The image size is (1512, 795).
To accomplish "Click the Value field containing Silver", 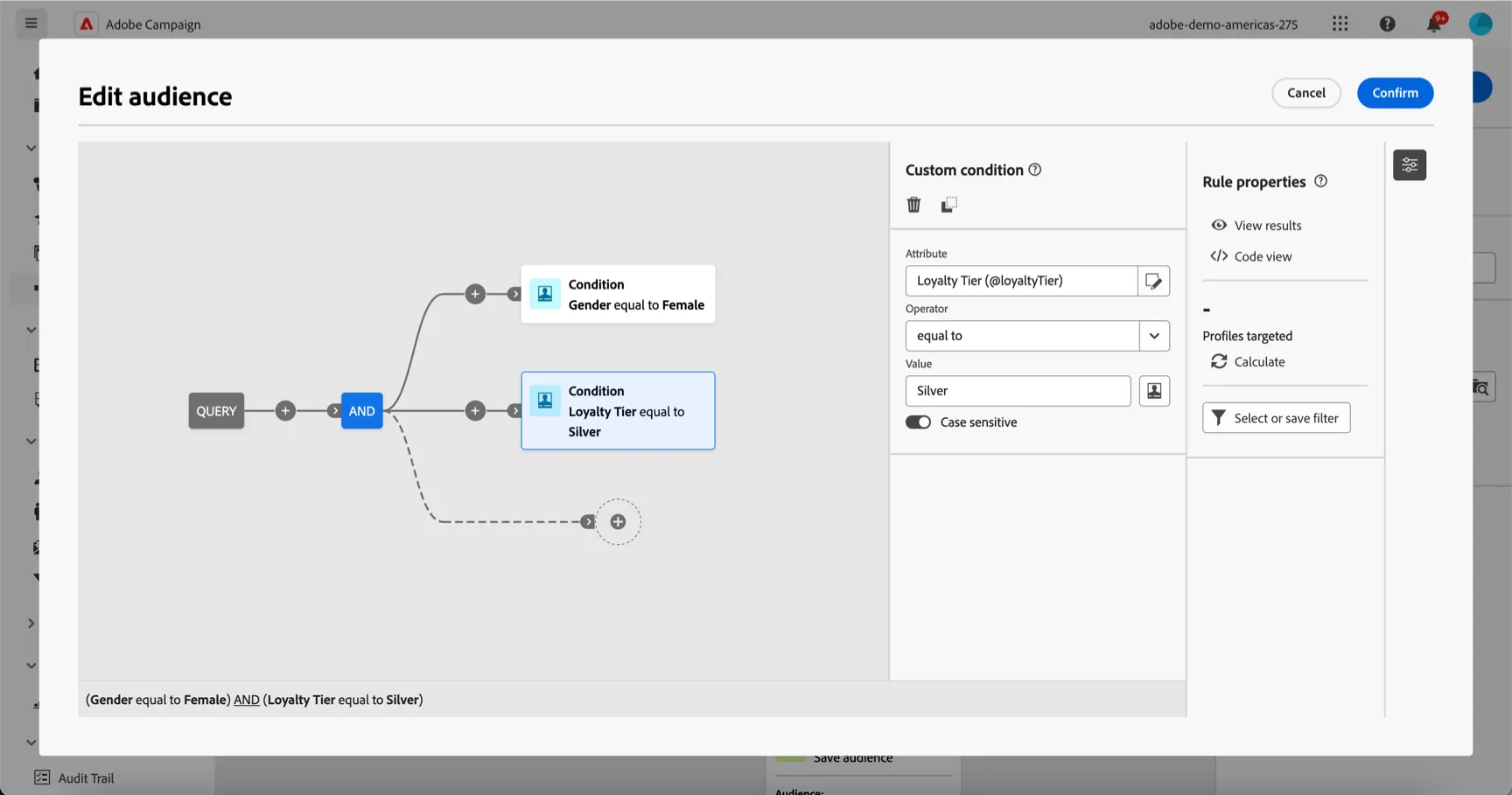I will click(x=1018, y=391).
